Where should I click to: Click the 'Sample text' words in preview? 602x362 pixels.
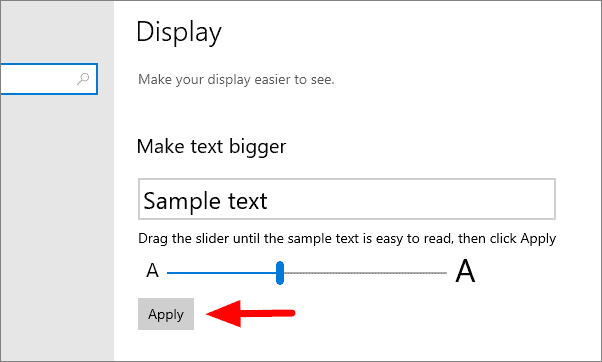(205, 201)
